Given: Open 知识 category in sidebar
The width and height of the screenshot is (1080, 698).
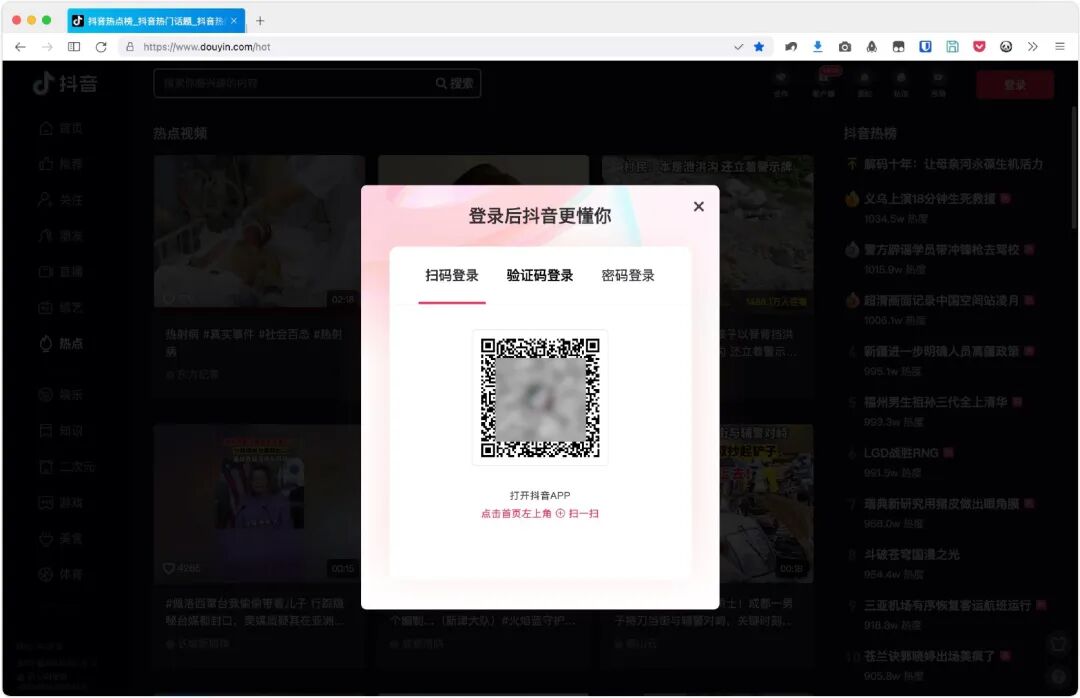Looking at the screenshot, I should pyautogui.click(x=61, y=431).
